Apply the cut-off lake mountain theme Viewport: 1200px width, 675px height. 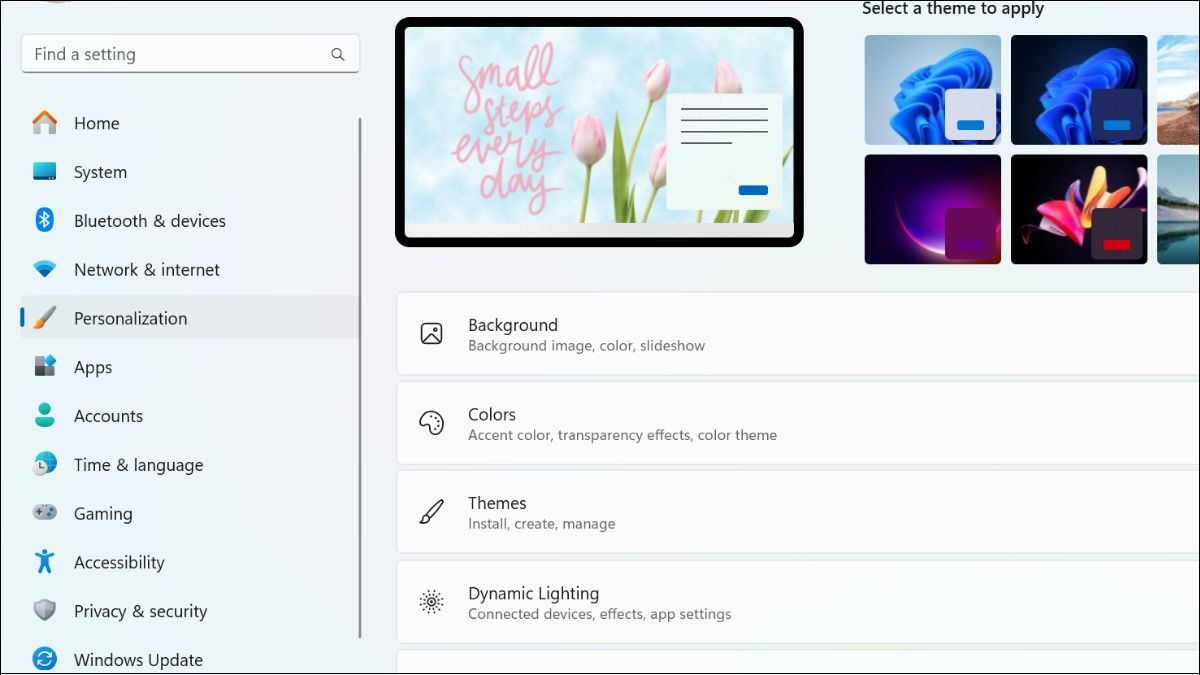click(x=1179, y=209)
